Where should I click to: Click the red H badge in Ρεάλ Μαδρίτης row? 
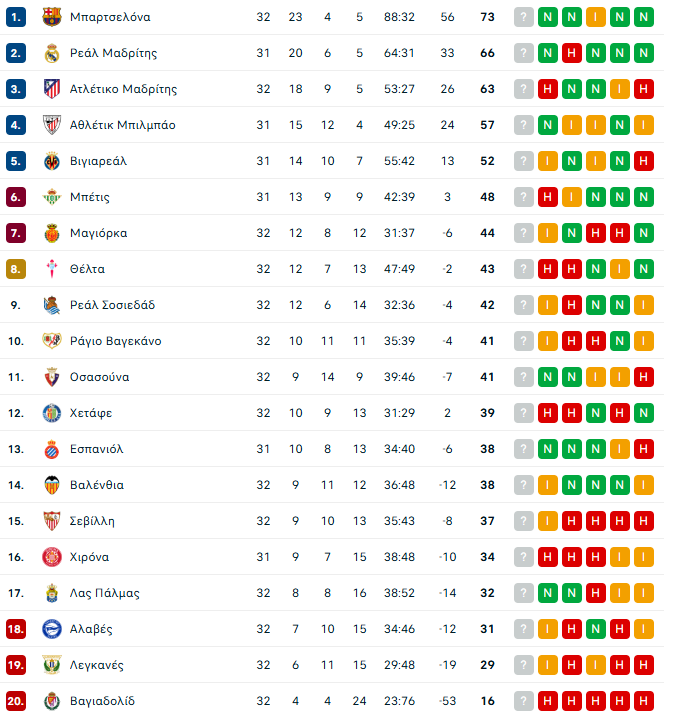[x=572, y=53]
